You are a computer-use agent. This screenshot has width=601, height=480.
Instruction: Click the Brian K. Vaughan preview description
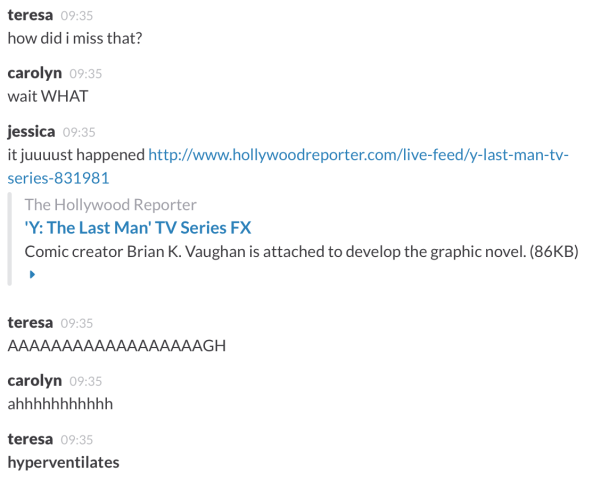301,252
